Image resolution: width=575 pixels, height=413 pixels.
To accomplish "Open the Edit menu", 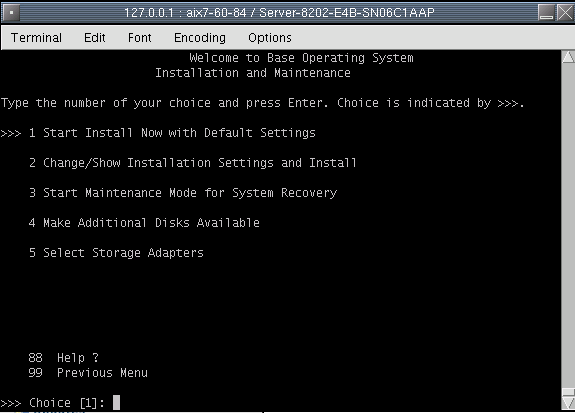I will (x=95, y=38).
